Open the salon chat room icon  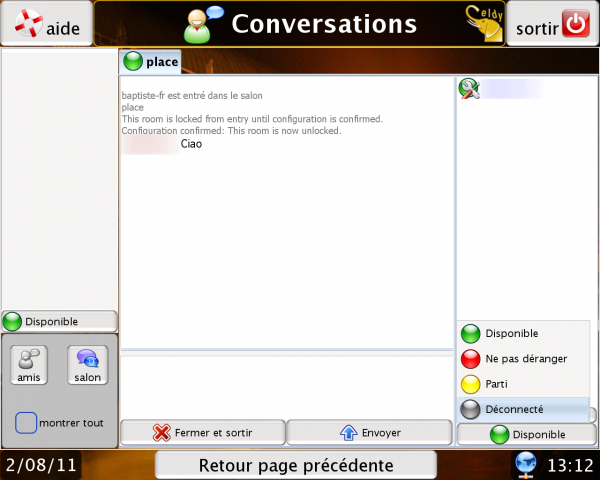pos(88,365)
